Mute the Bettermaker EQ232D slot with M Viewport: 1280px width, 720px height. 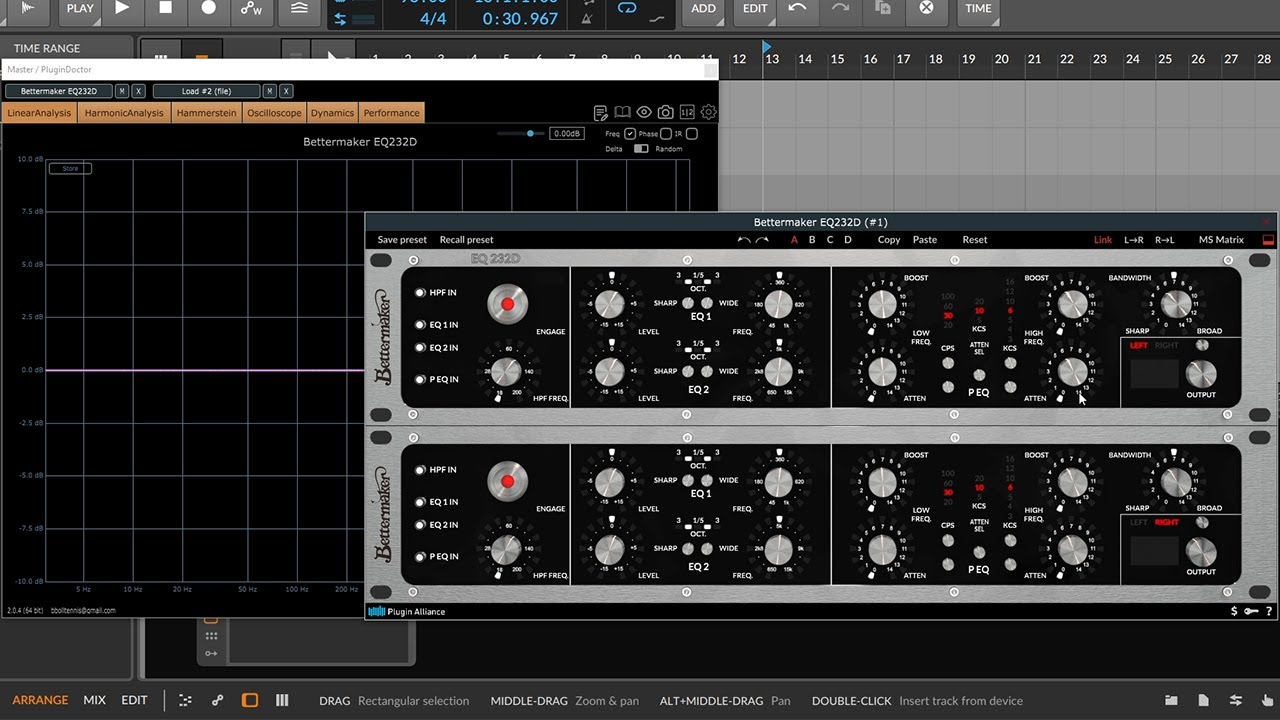tap(122, 91)
